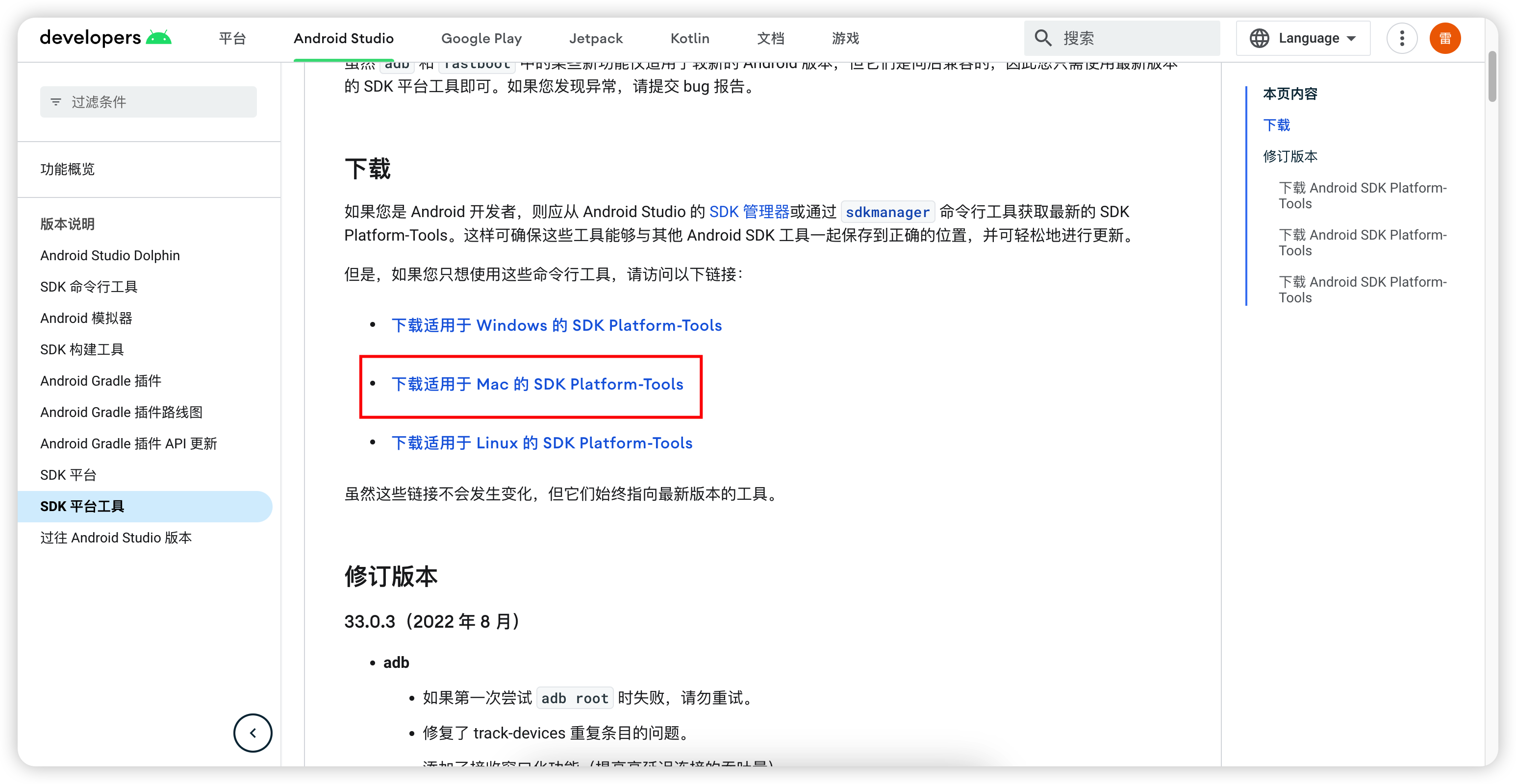The width and height of the screenshot is (1516, 784).
Task: Jump to 修订版本 in page contents
Action: (1290, 156)
